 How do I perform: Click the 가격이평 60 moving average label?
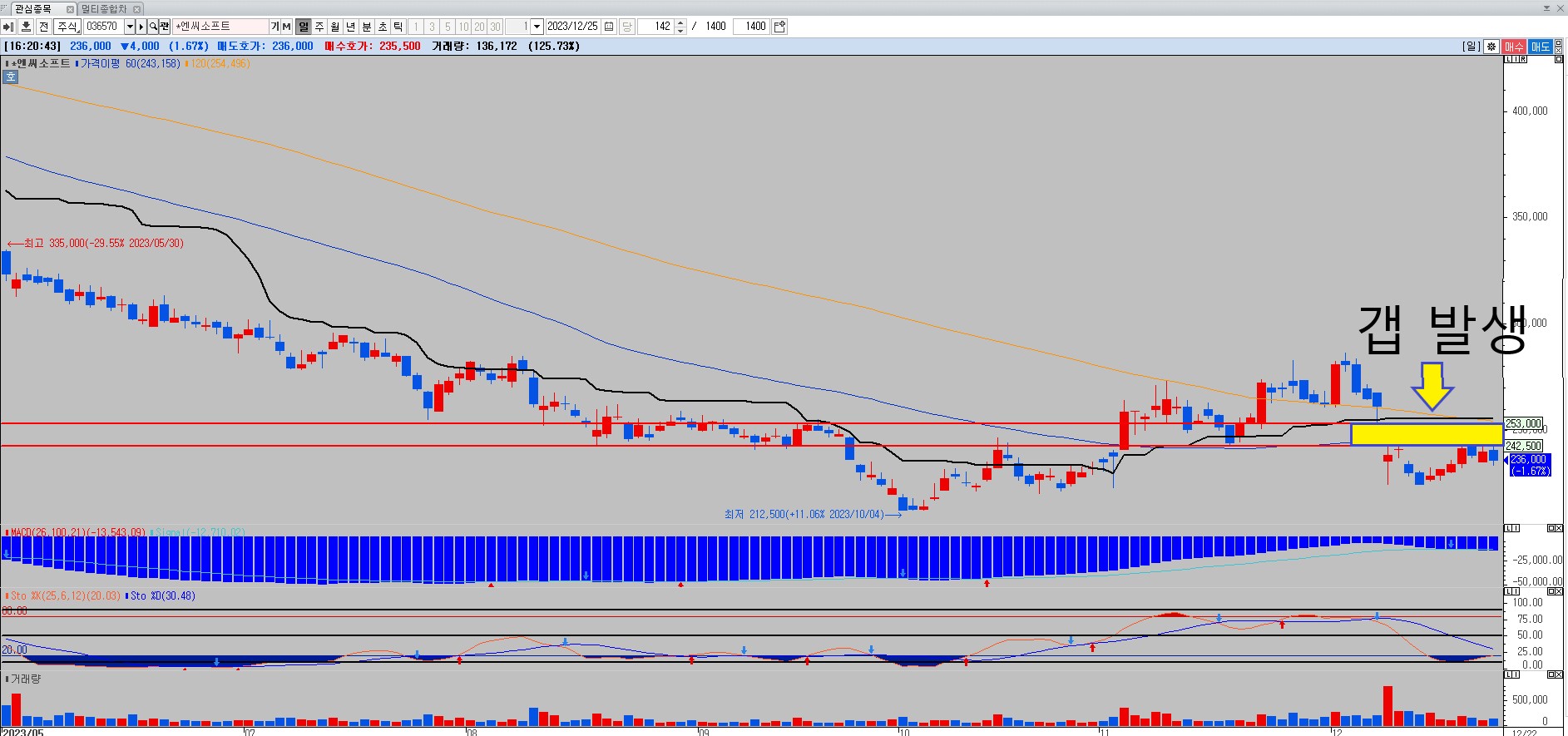coord(130,63)
